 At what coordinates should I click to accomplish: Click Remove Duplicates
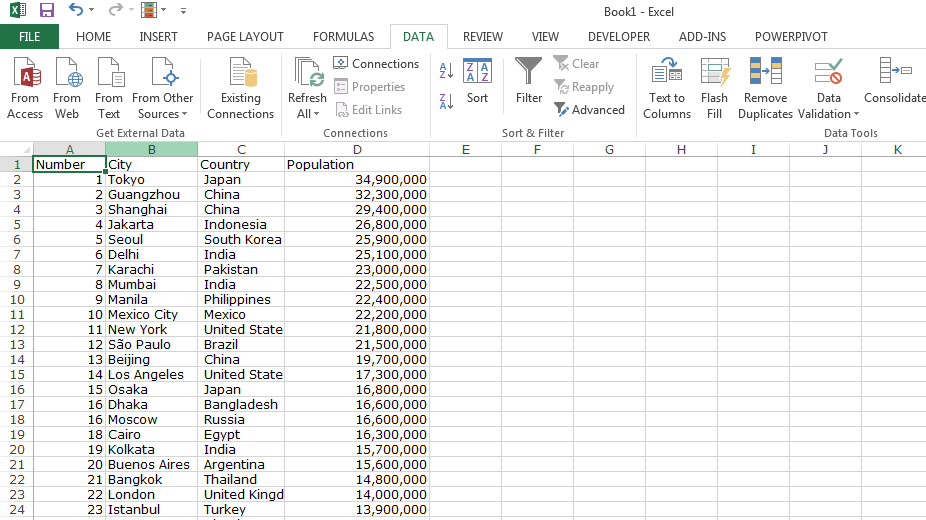pos(765,89)
